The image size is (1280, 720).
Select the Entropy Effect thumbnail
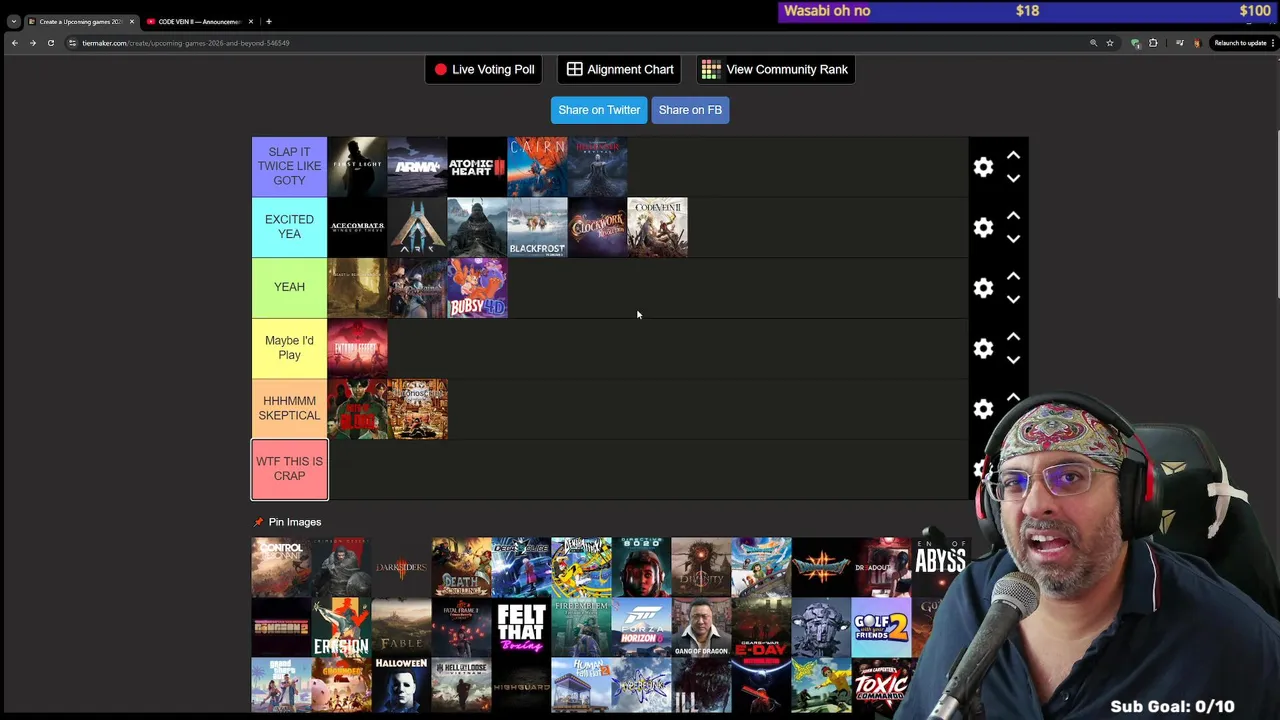pyautogui.click(x=357, y=348)
